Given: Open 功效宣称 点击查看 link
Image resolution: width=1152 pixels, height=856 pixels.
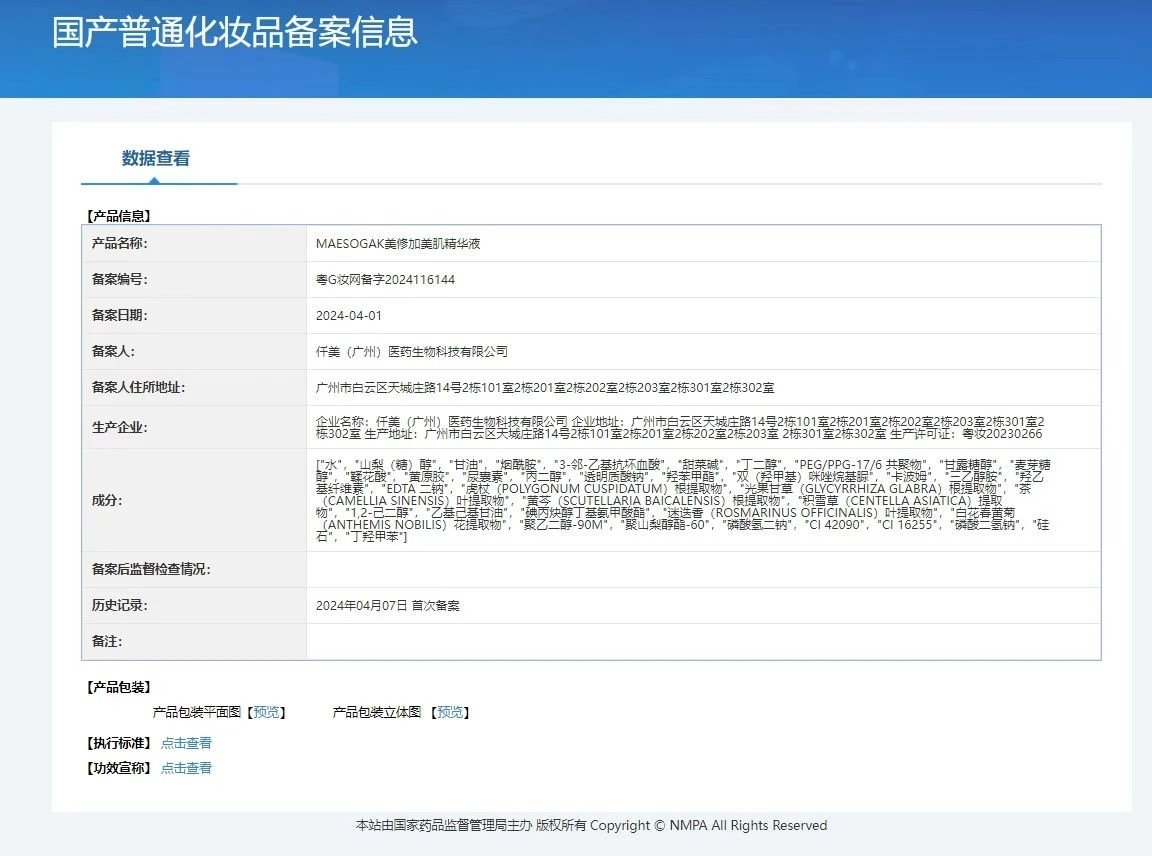Looking at the screenshot, I should 186,768.
